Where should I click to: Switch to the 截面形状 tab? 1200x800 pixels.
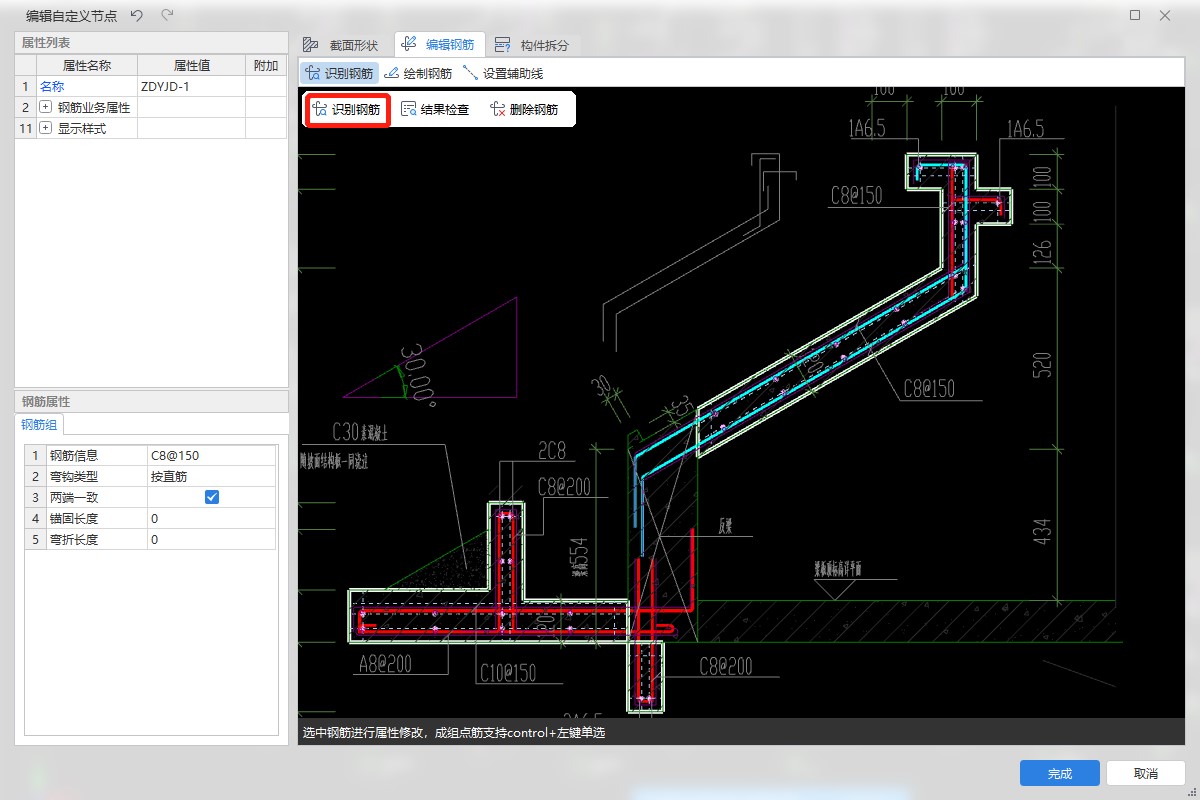tap(341, 45)
